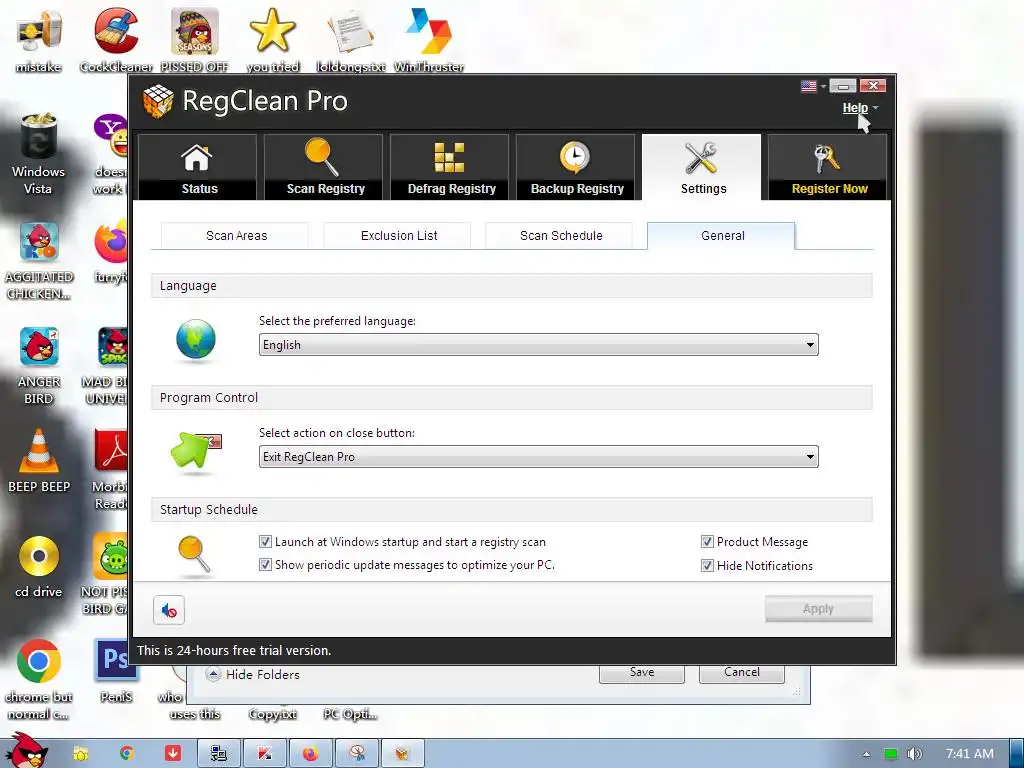This screenshot has height=768, width=1024.
Task: Open the CockCleaner desktop icon
Action: coord(116,40)
